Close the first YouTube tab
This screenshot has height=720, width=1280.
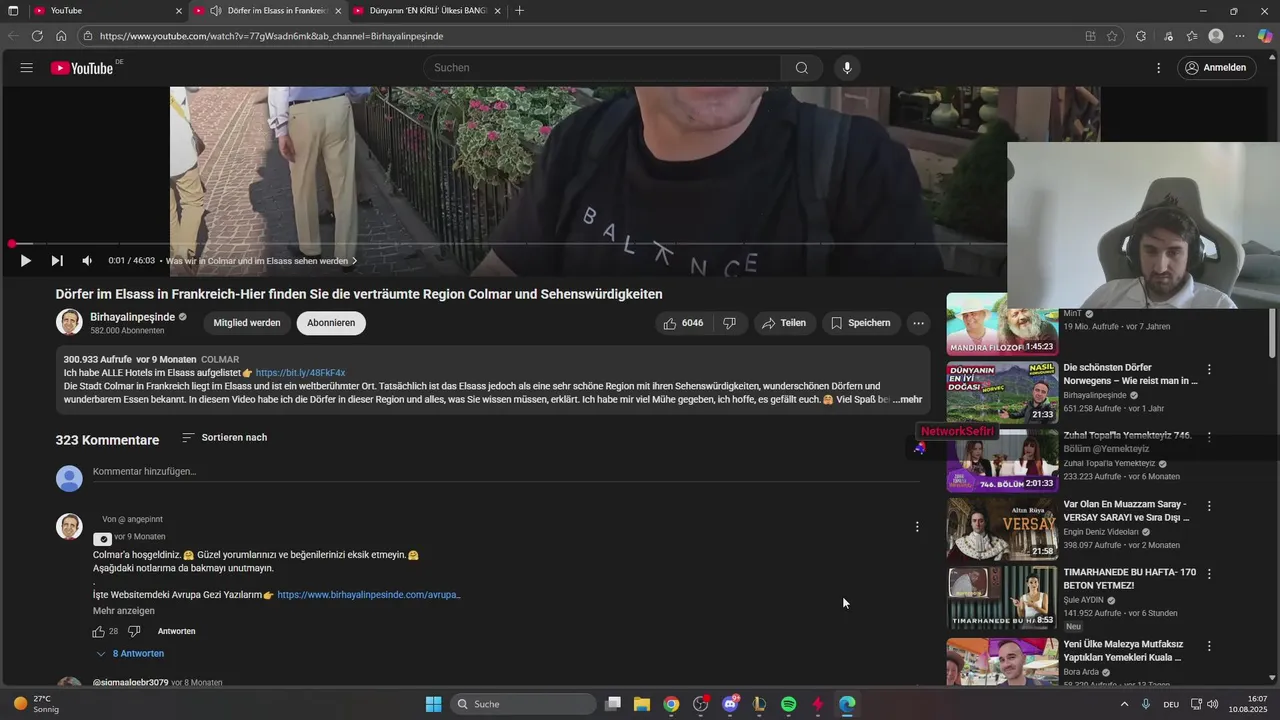pos(179,11)
